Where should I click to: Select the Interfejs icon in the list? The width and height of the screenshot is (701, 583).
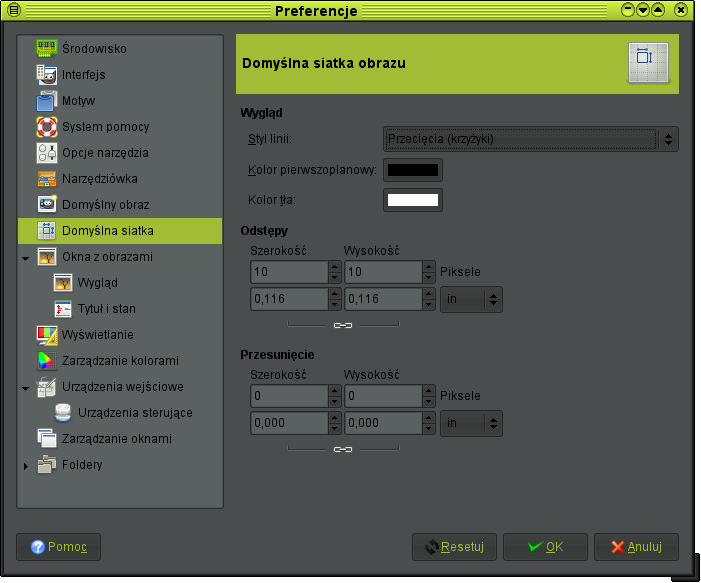[x=47, y=74]
